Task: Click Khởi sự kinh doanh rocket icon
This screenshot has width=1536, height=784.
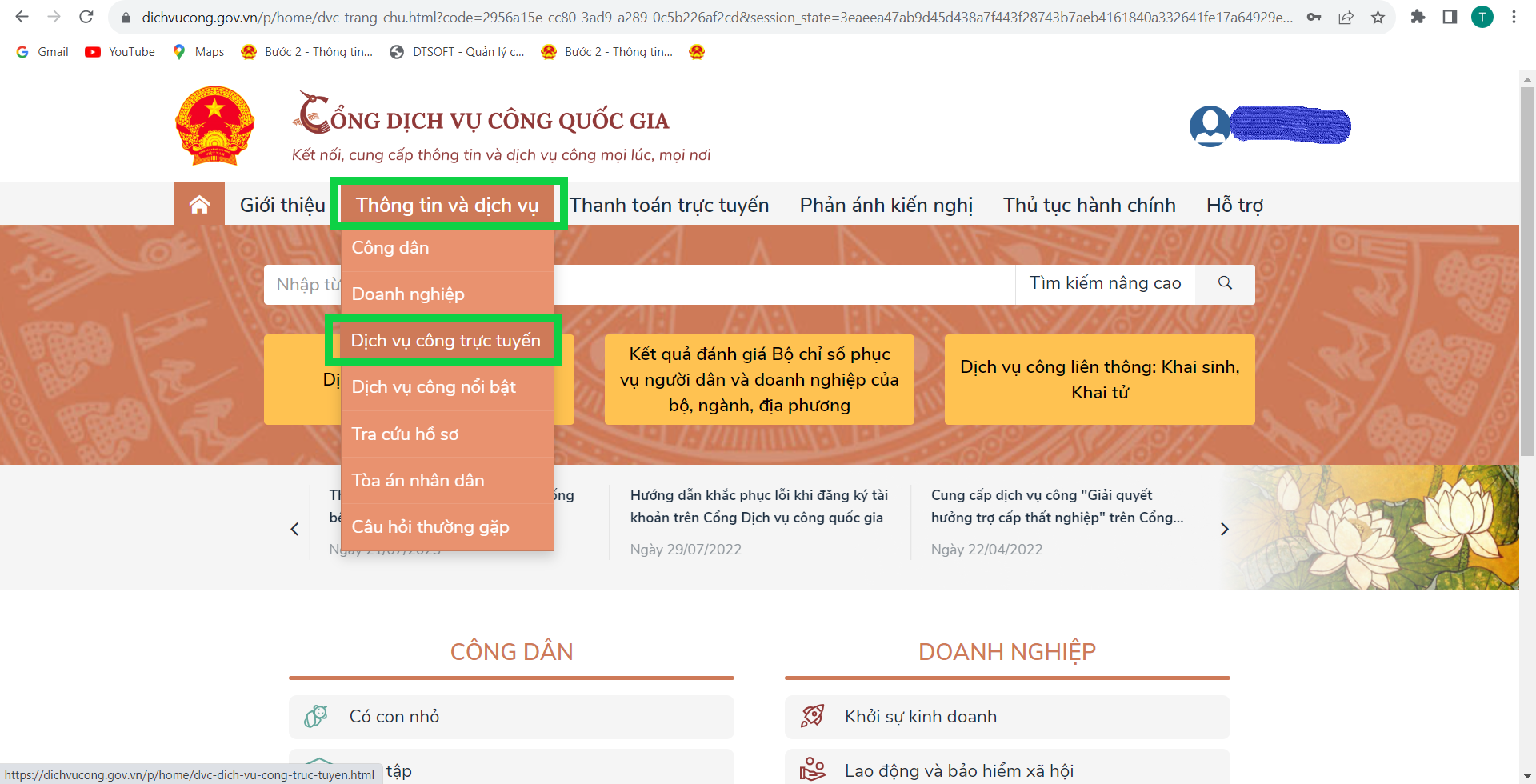Action: tap(812, 716)
